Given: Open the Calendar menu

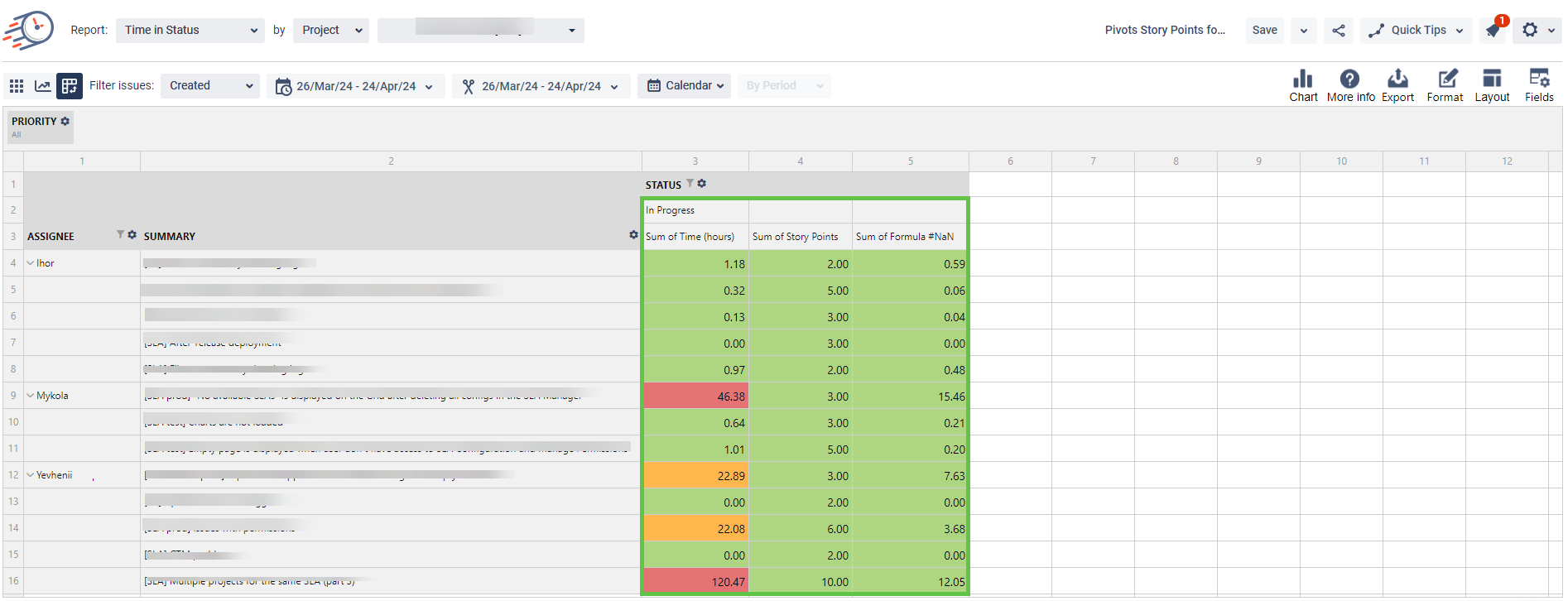Looking at the screenshot, I should [x=684, y=86].
